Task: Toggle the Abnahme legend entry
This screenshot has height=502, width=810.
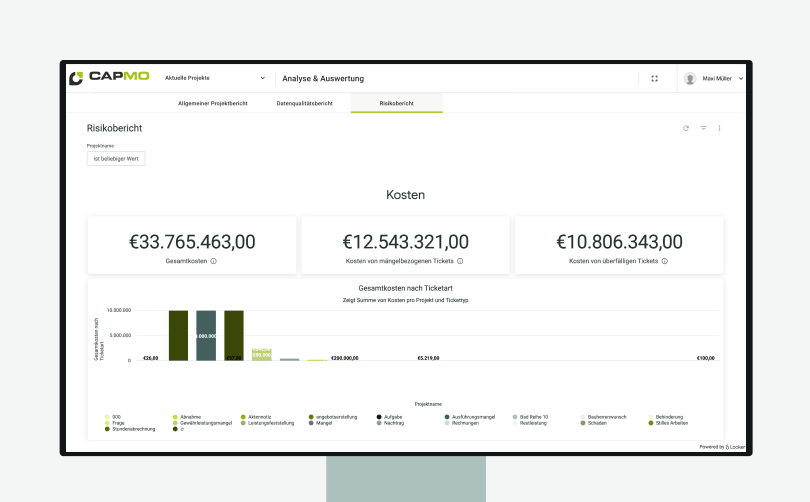Action: 187,417
